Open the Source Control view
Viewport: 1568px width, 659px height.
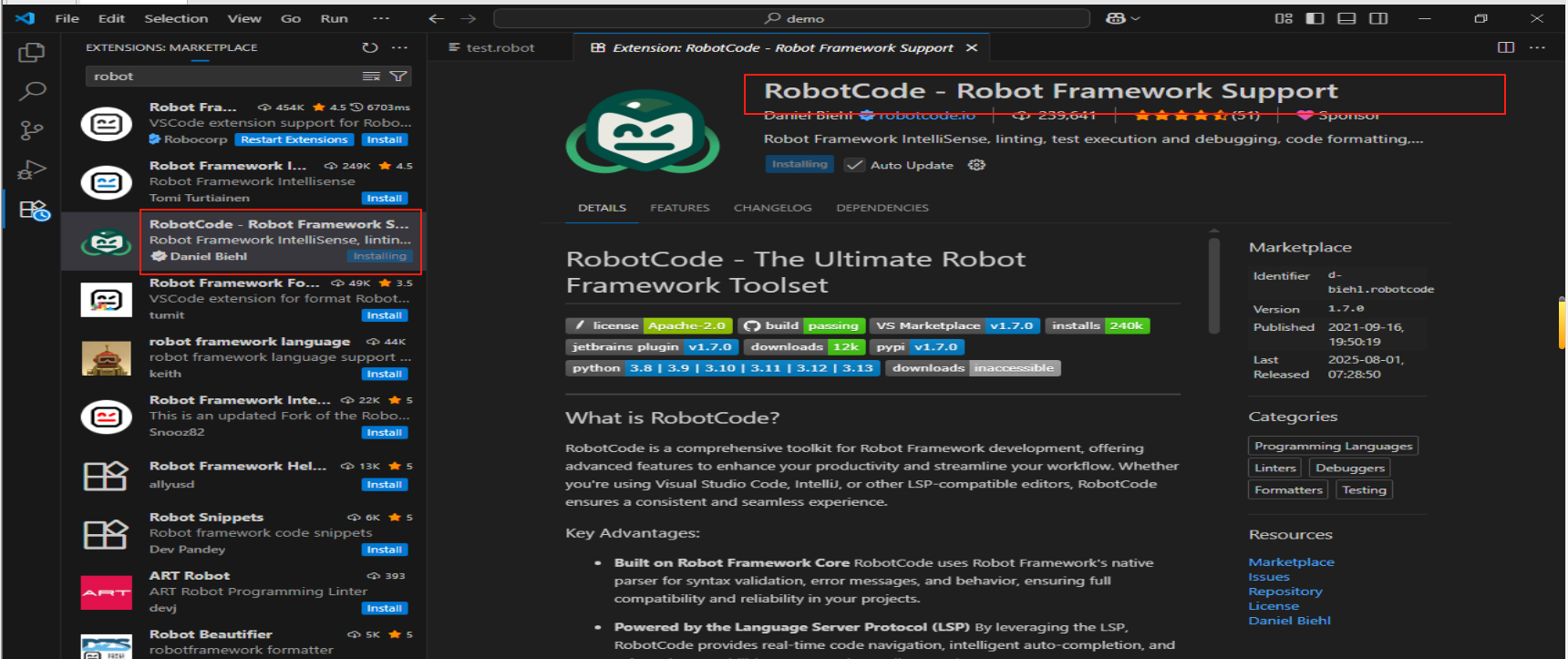(x=32, y=130)
